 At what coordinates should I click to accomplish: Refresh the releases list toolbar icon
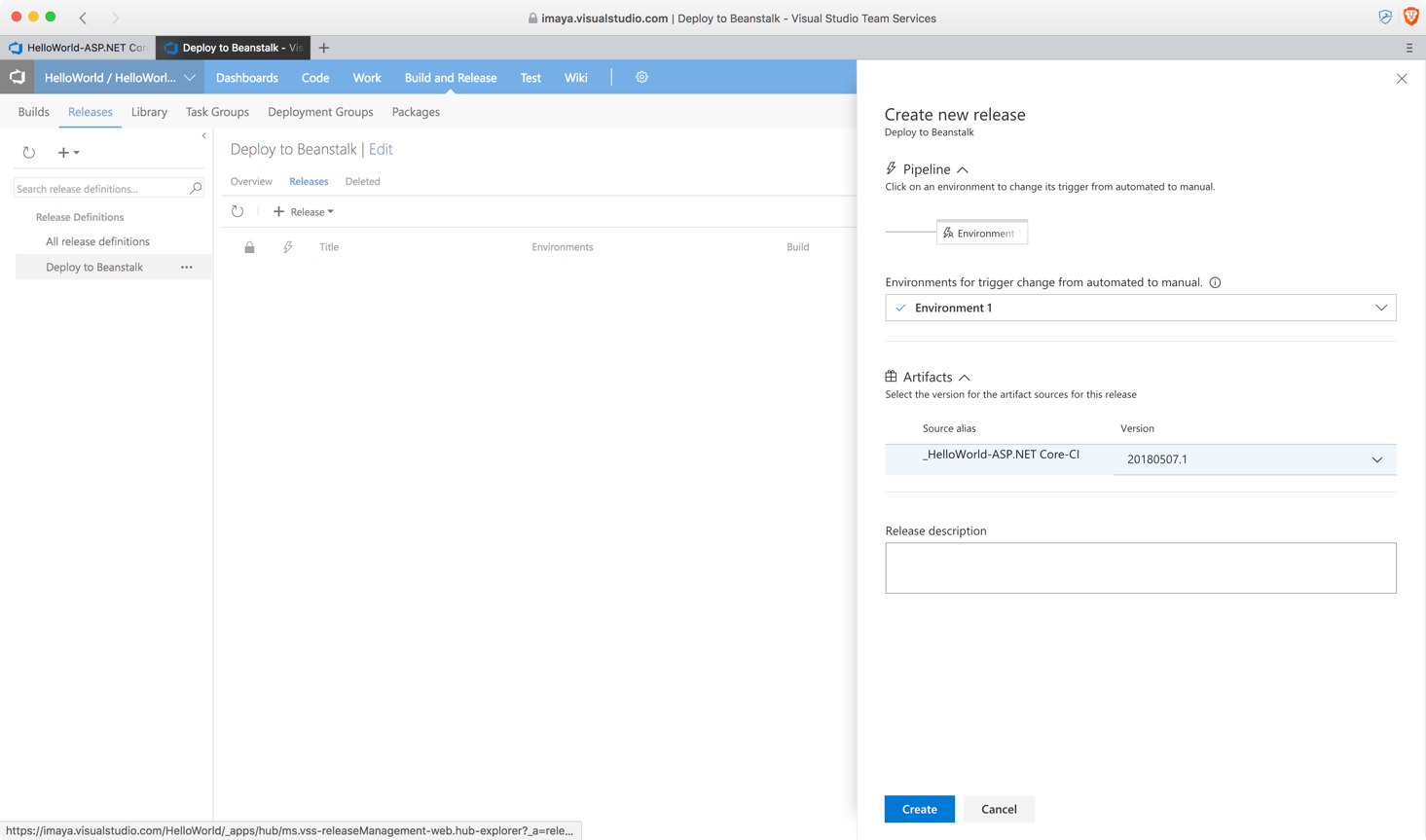pyautogui.click(x=238, y=211)
